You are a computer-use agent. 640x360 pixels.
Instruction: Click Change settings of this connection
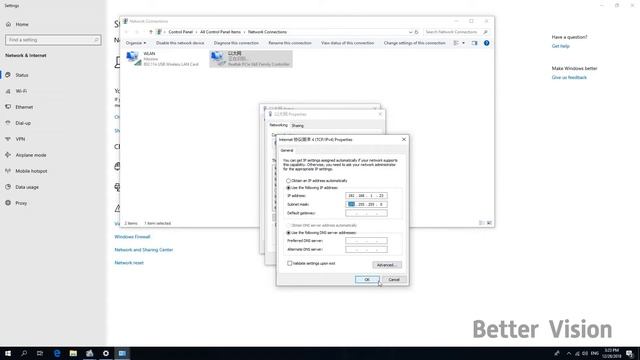(414, 43)
